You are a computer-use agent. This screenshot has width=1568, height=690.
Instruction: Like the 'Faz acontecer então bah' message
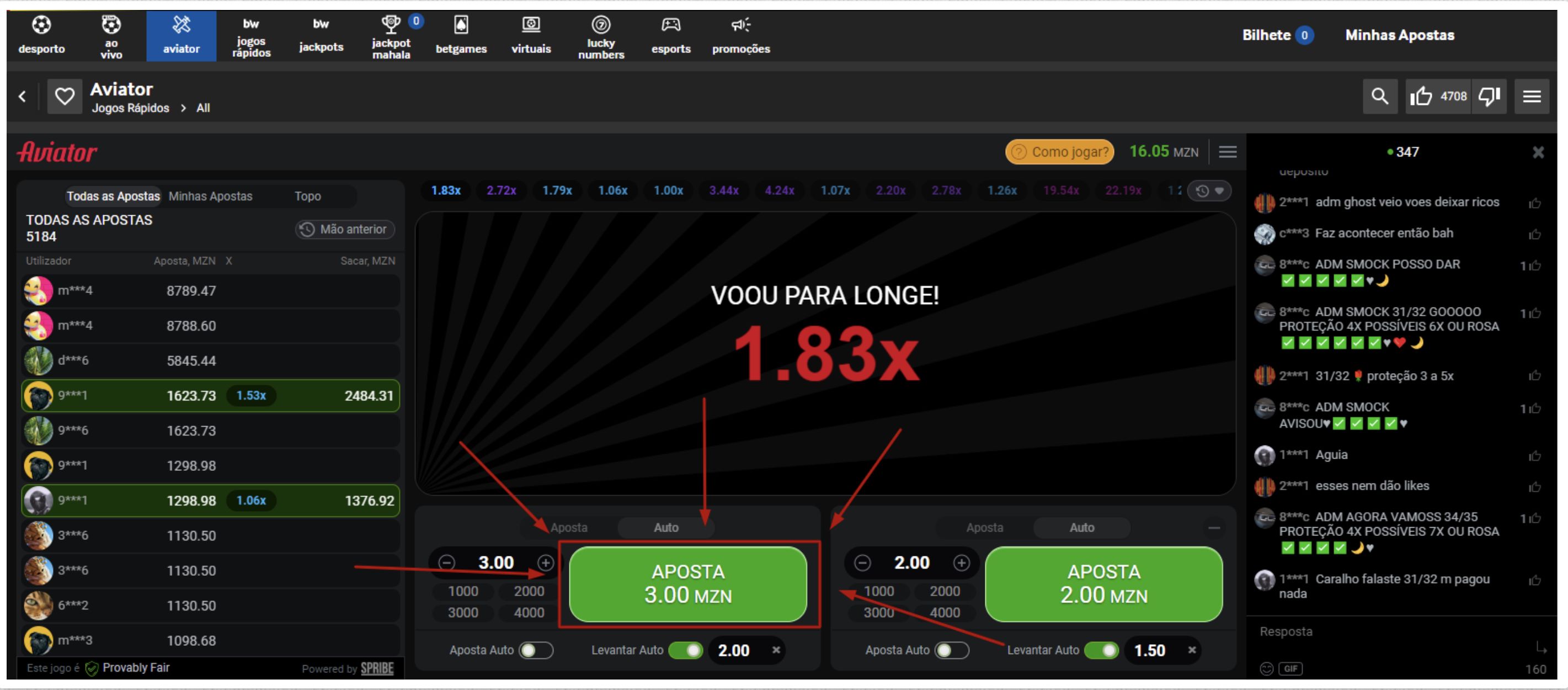coord(1534,235)
